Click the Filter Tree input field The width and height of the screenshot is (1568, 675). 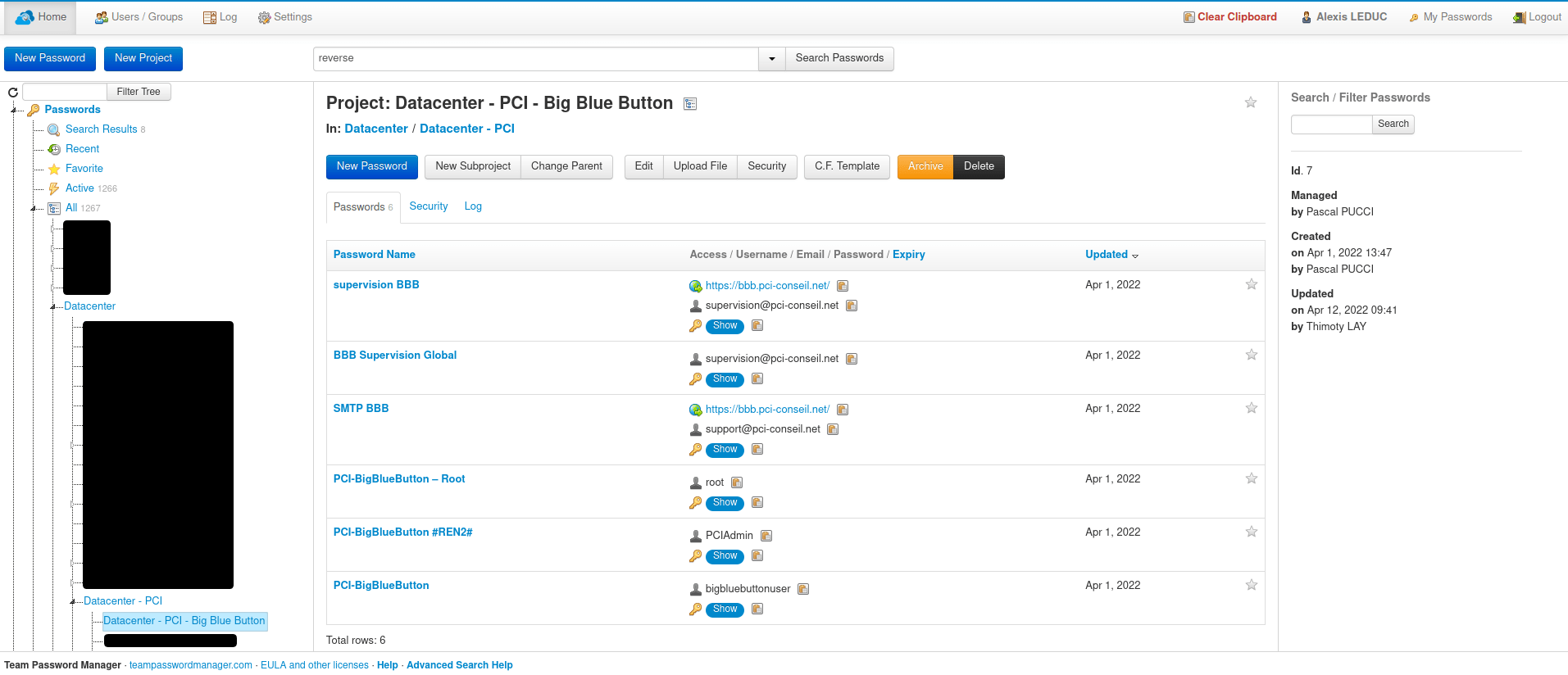tap(65, 92)
